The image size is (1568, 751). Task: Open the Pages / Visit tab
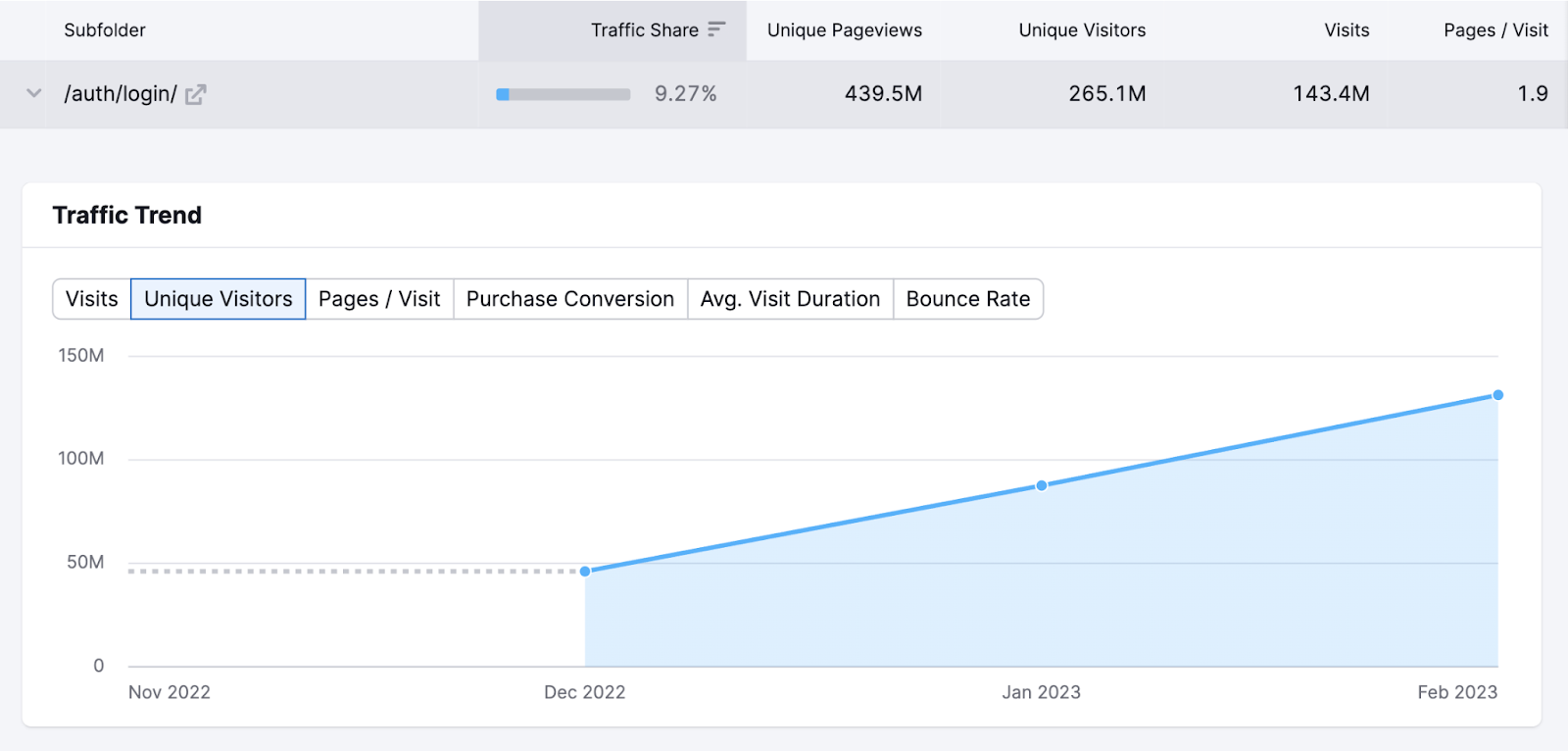(379, 299)
